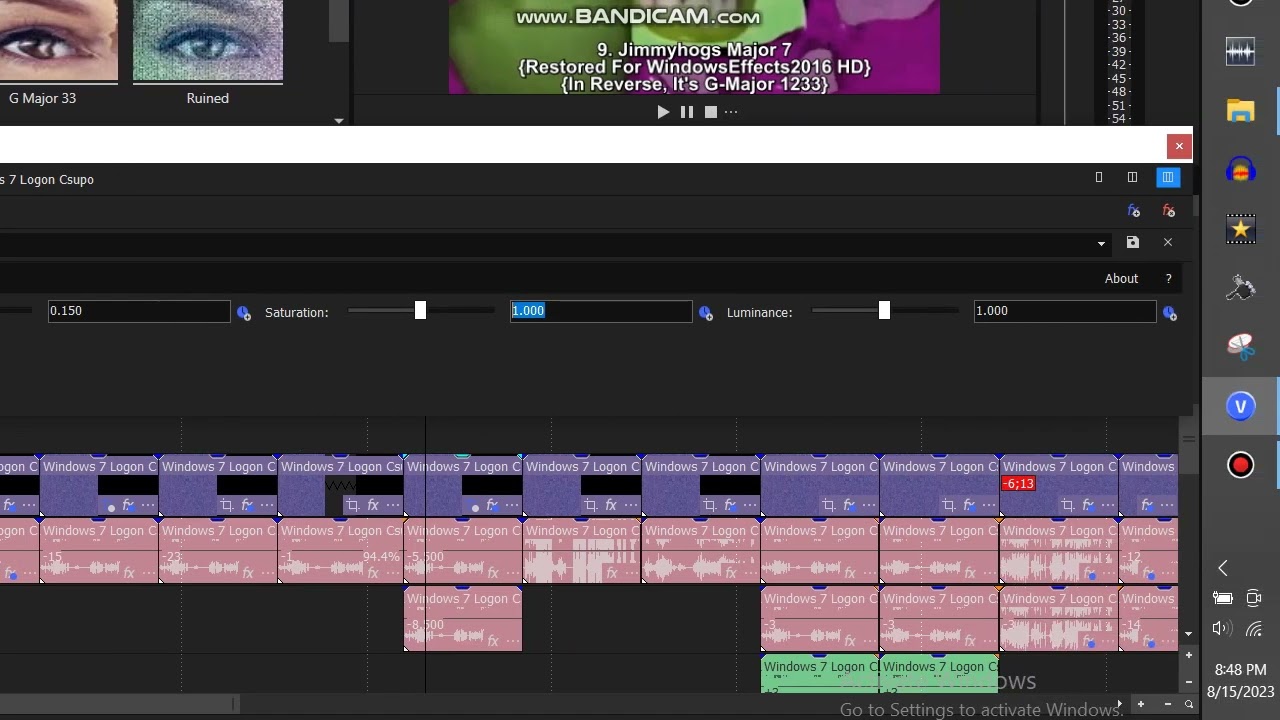This screenshot has width=1280, height=720.
Task: Add an effect with the blue fx-plus icon
Action: tap(1133, 211)
